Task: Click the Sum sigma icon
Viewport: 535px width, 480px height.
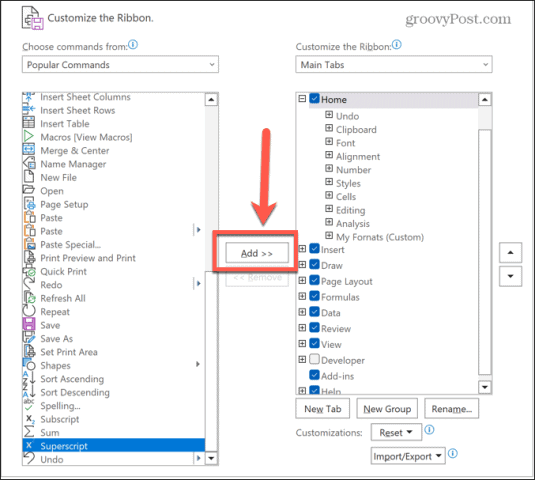Action: 29,432
